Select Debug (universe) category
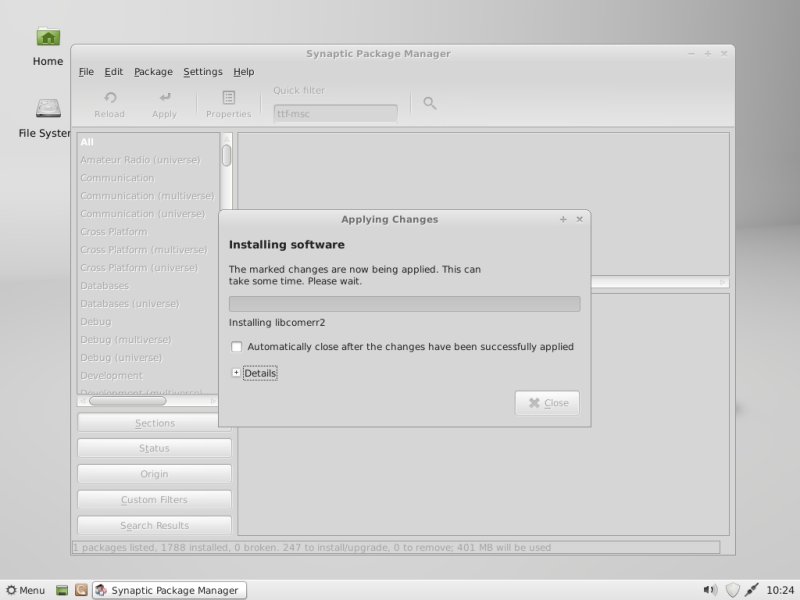Viewport: 800px width, 600px height. pos(148,358)
